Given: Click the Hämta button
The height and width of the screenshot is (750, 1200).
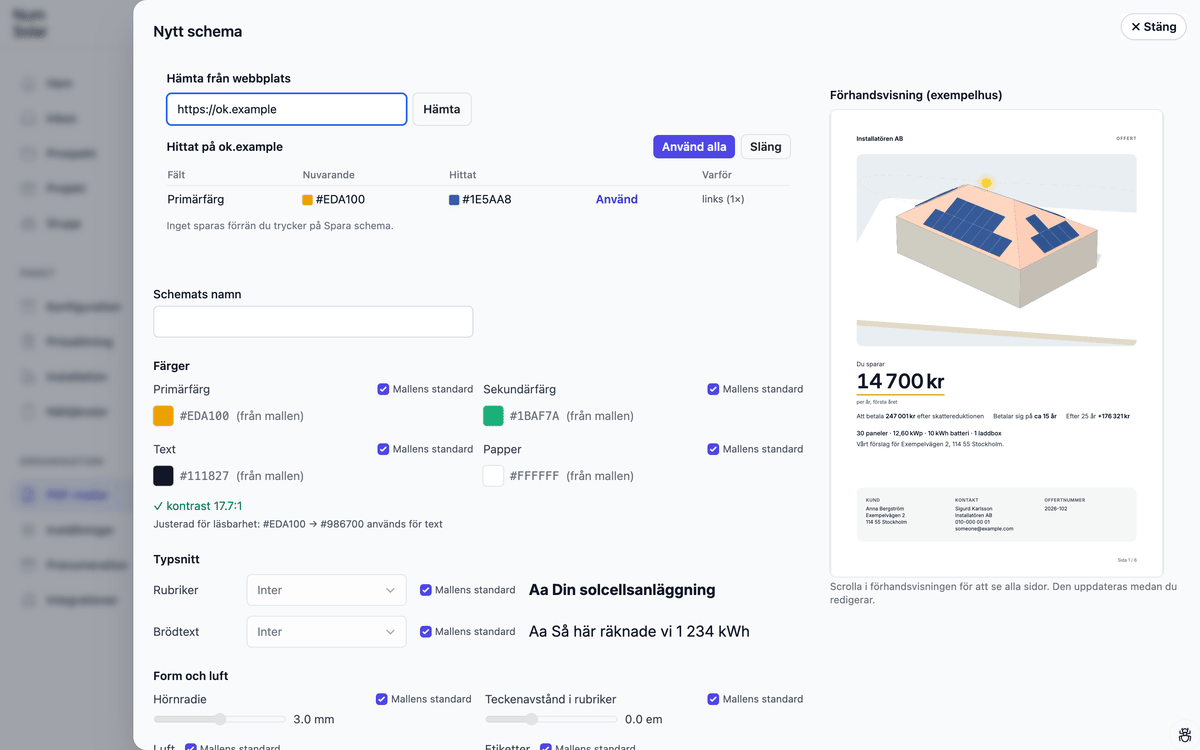Looking at the screenshot, I should pos(442,109).
